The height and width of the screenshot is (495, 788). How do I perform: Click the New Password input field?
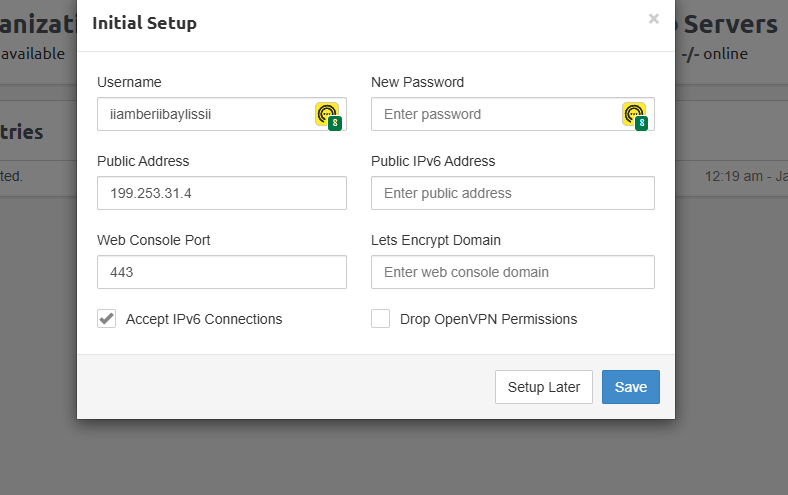495,114
